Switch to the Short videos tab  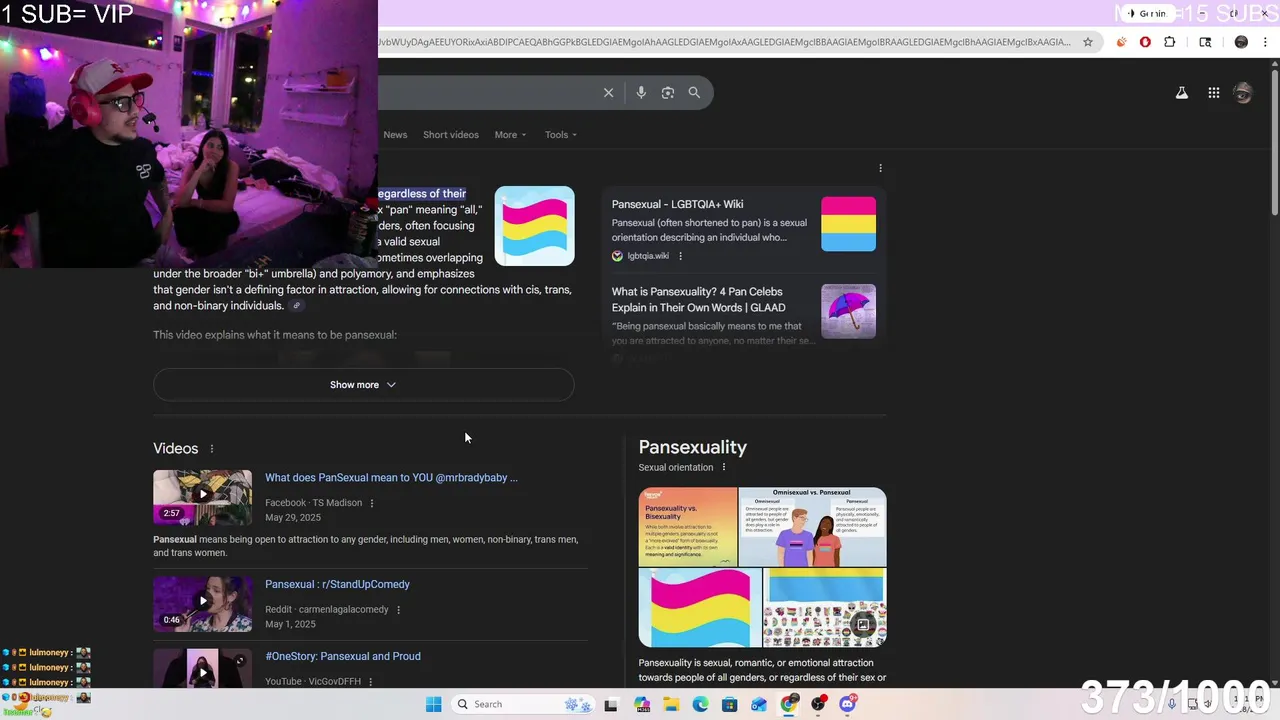tap(451, 135)
